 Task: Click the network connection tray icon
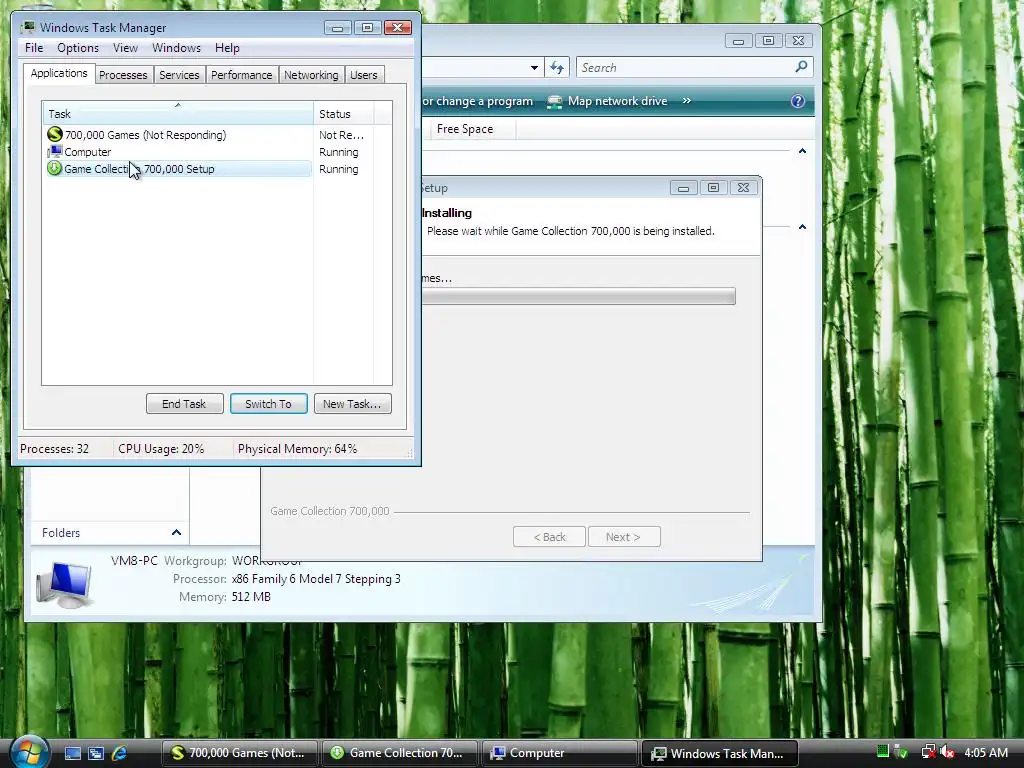click(x=928, y=752)
